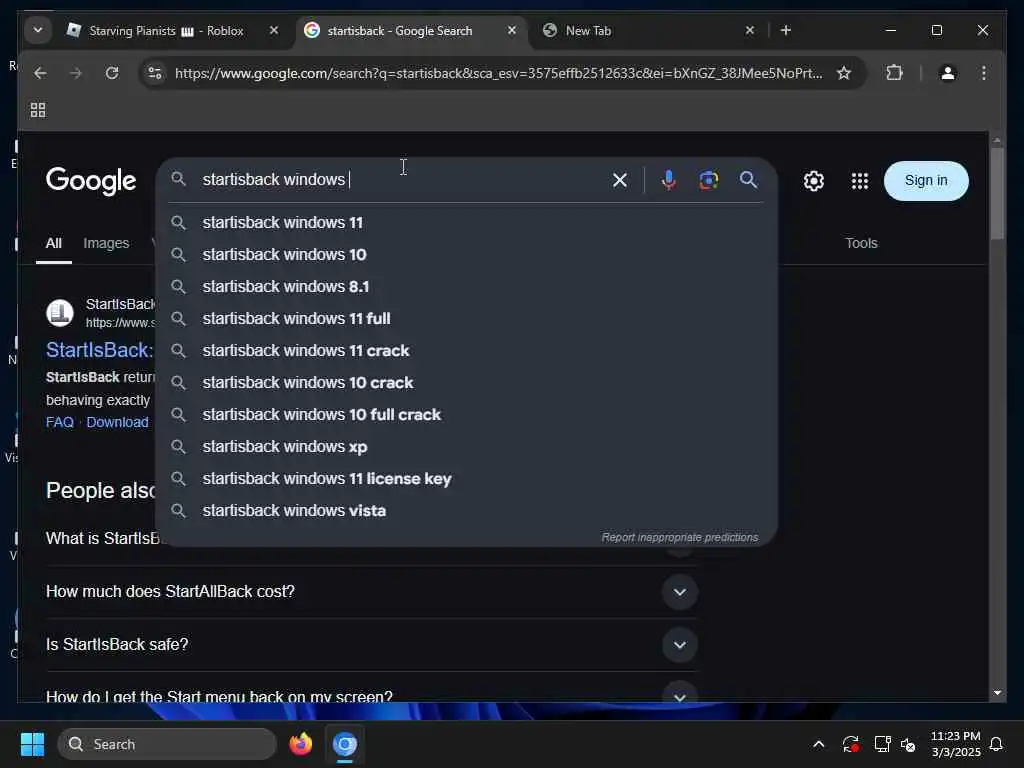Screen dimensions: 1024x768
Task: Go back to previous page
Action: pyautogui.click(x=40, y=72)
